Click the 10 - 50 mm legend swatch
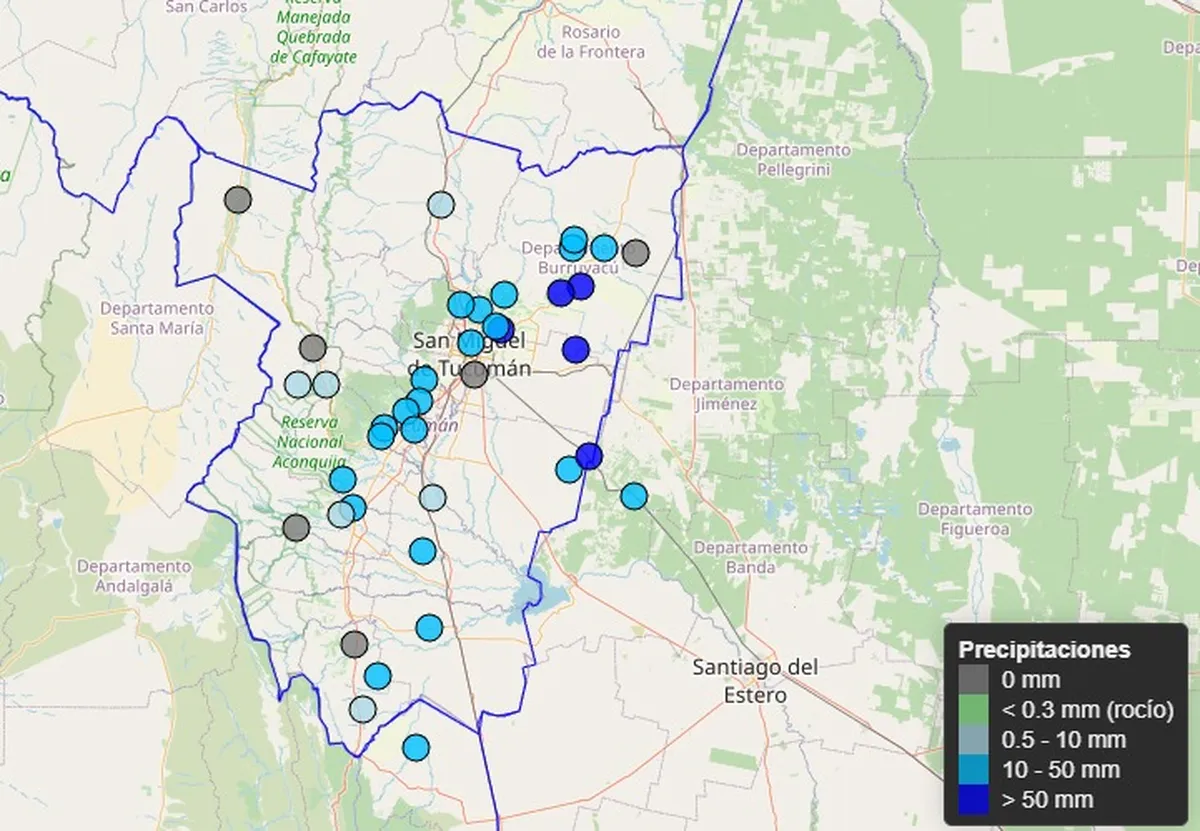Image resolution: width=1200 pixels, height=831 pixels. 973,770
